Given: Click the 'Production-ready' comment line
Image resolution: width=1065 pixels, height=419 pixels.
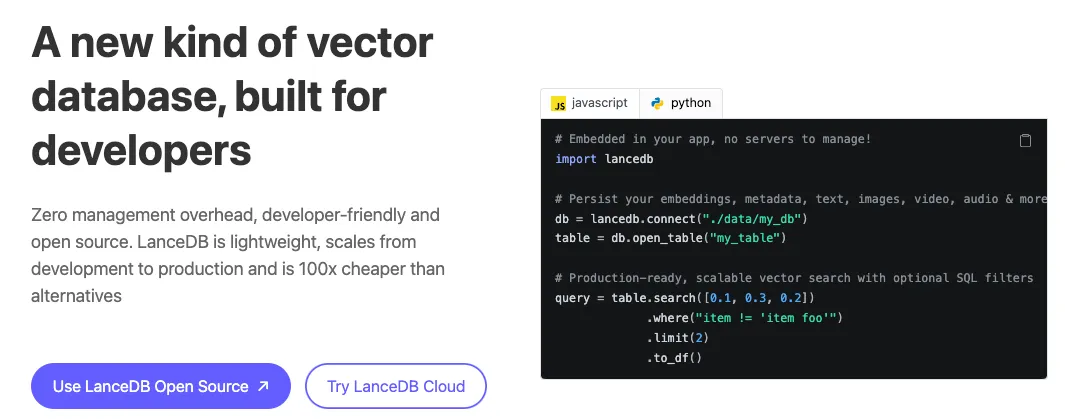Looking at the screenshot, I should click(x=794, y=278).
